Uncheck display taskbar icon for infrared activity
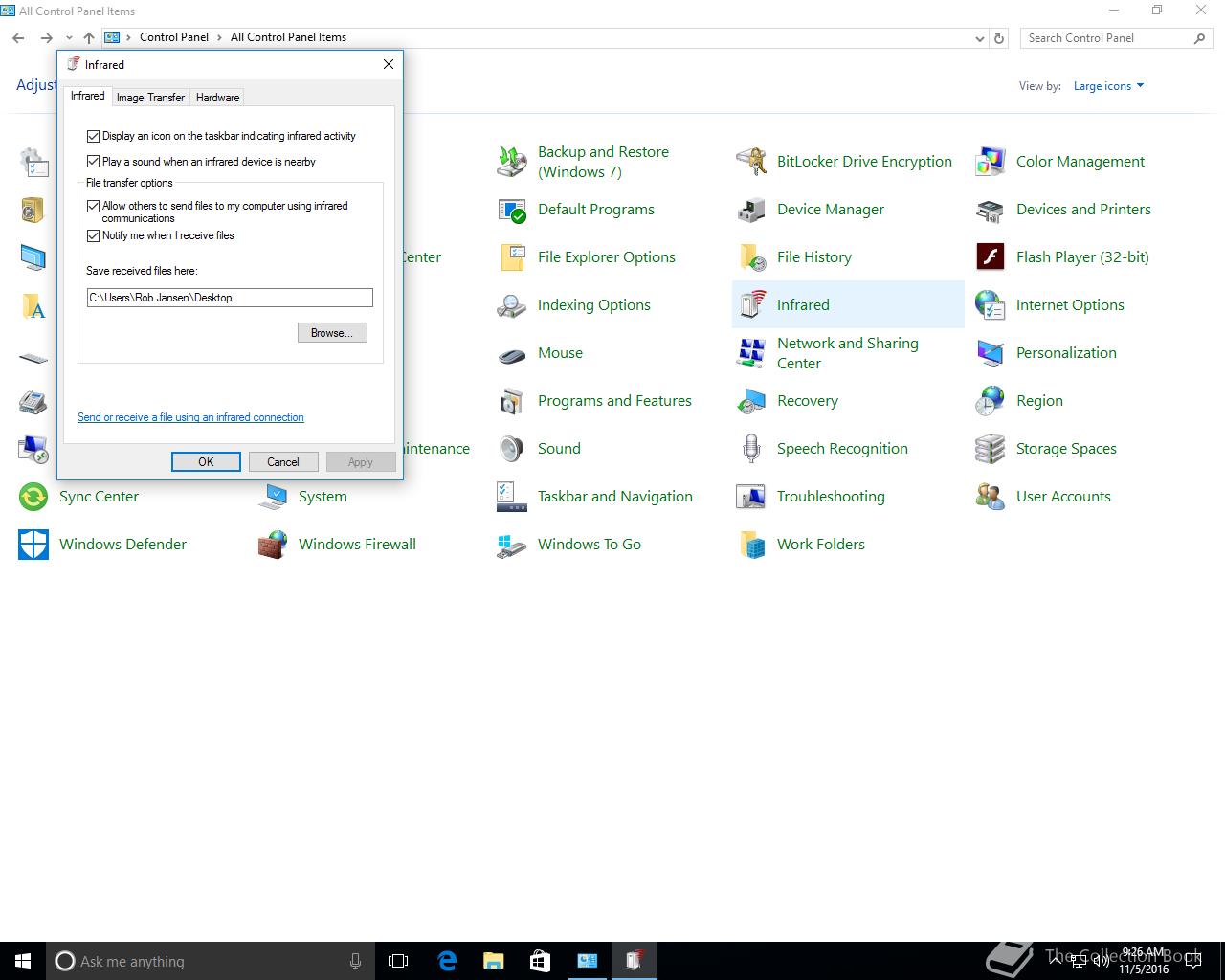 tap(94, 136)
